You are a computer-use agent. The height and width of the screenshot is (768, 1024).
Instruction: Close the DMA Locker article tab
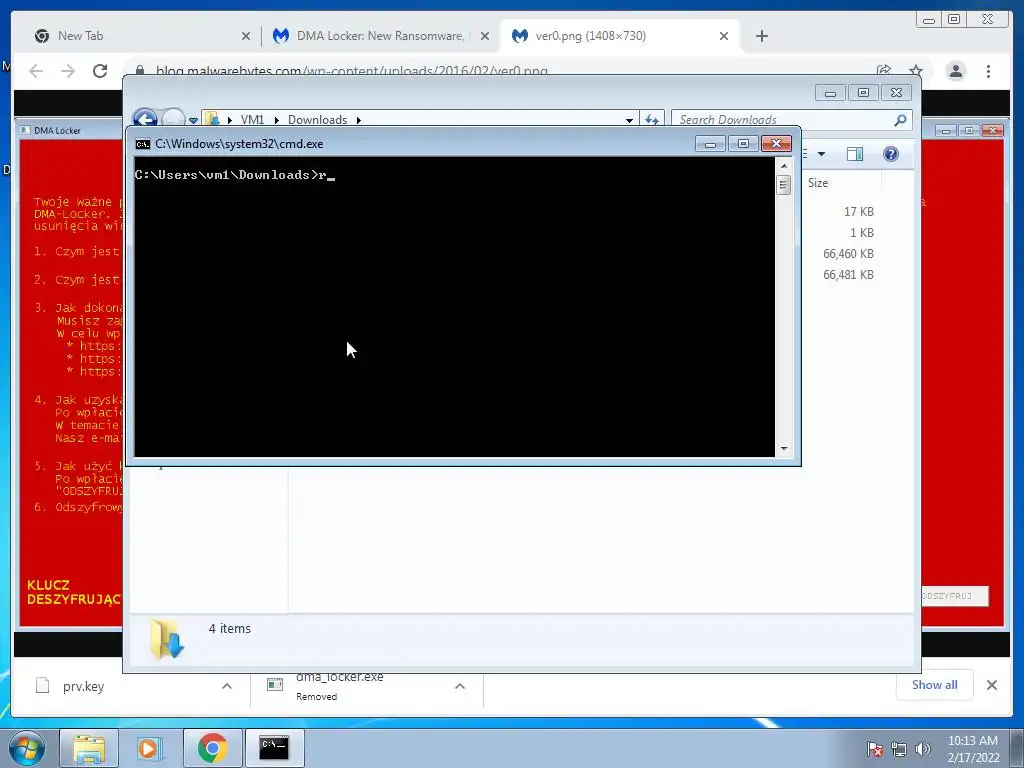point(485,37)
